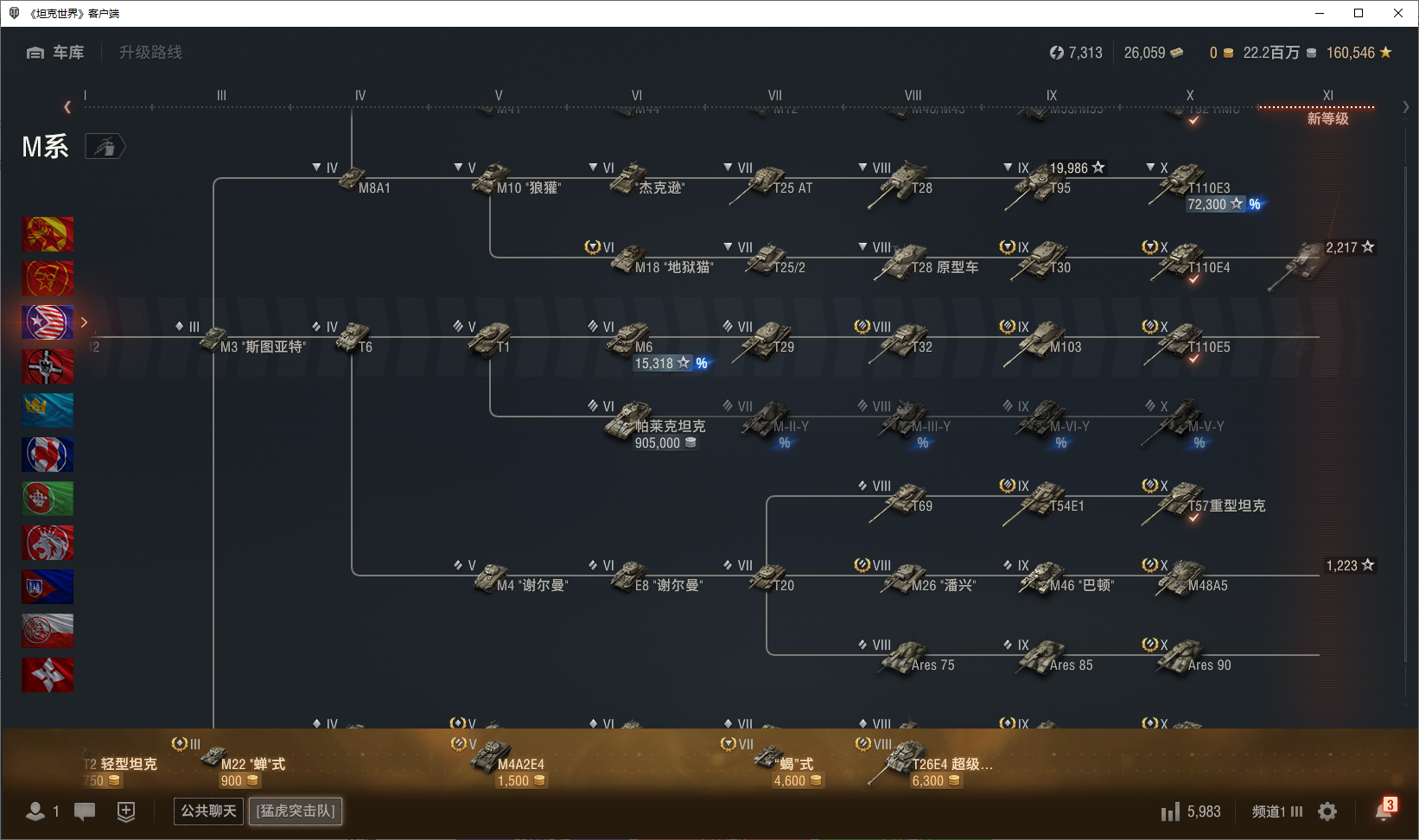This screenshot has height=840, width=1419.
Task: Open the [猛虎突击队] clan chat channel
Action: pyautogui.click(x=296, y=811)
